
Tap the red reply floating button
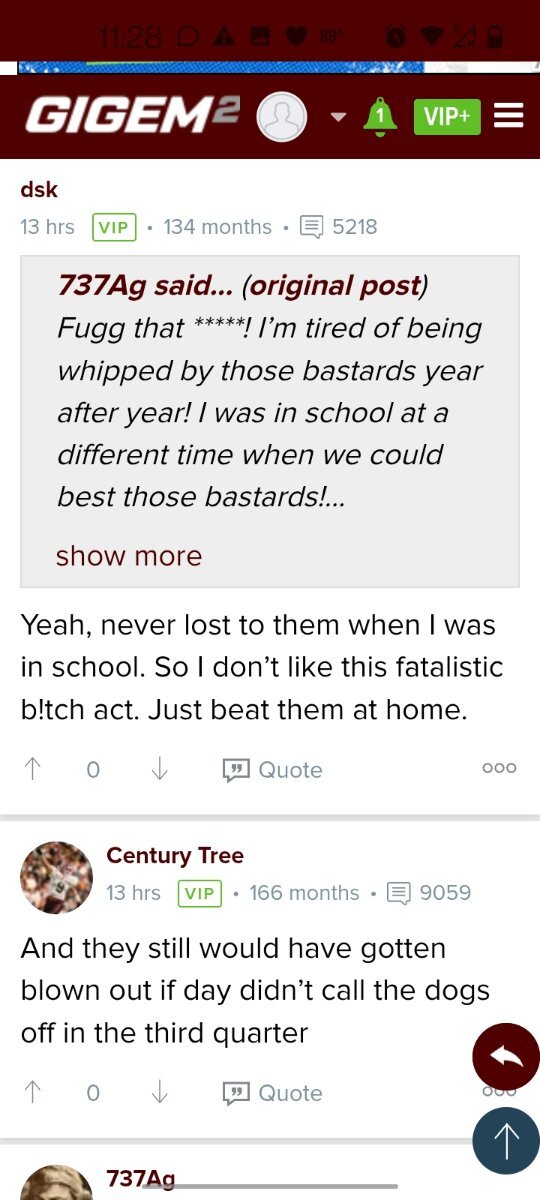click(x=506, y=1056)
